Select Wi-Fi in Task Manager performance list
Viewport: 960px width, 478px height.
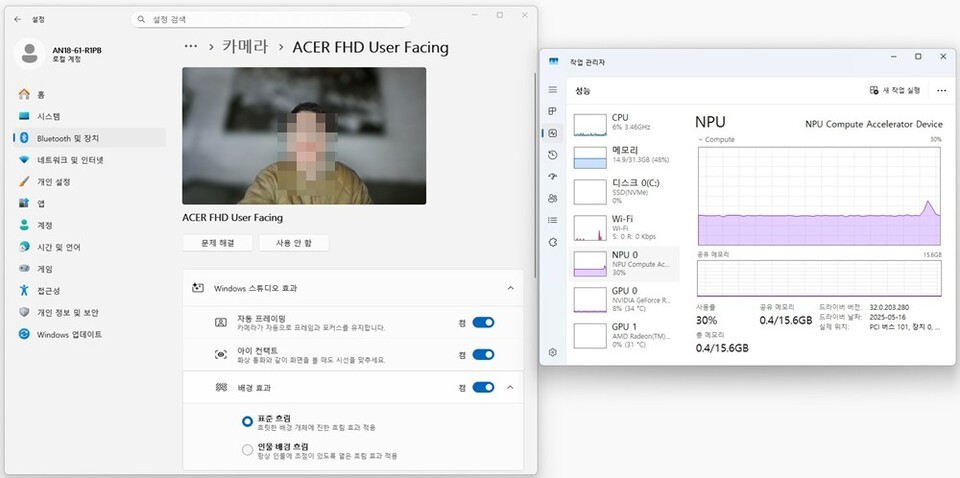(x=624, y=227)
